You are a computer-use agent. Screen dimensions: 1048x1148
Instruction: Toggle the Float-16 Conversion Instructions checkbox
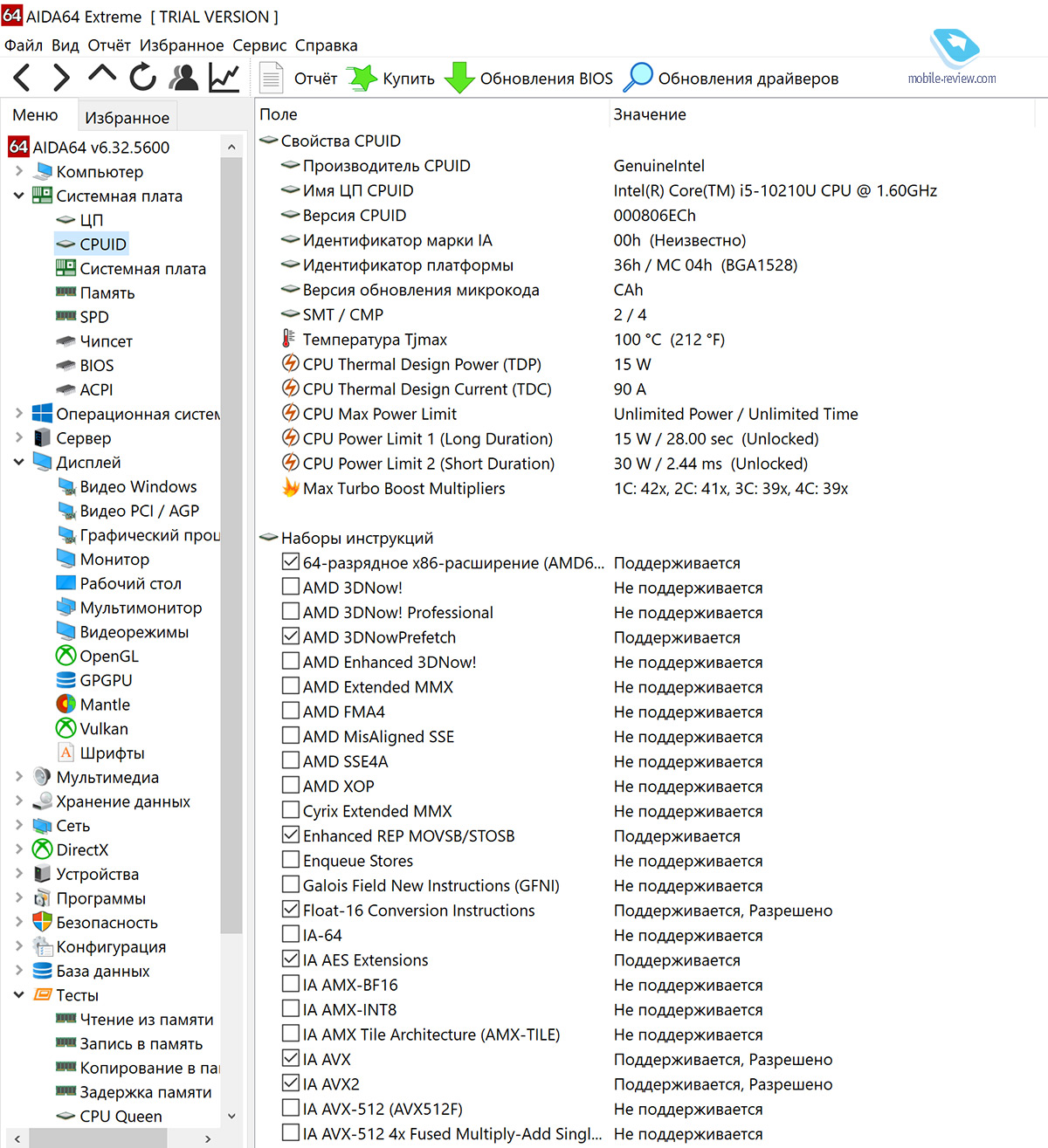(291, 909)
